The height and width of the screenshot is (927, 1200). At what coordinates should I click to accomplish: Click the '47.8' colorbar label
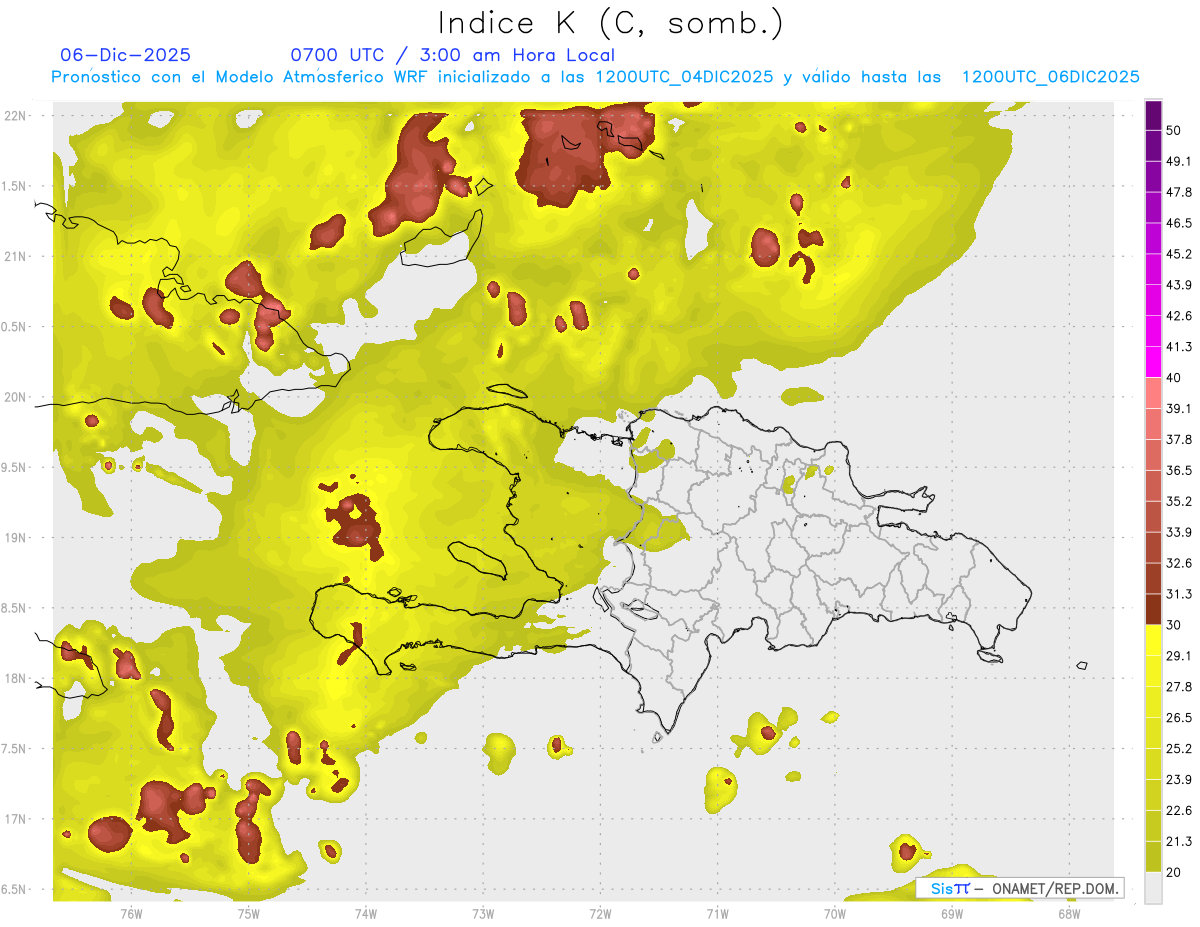1179,192
